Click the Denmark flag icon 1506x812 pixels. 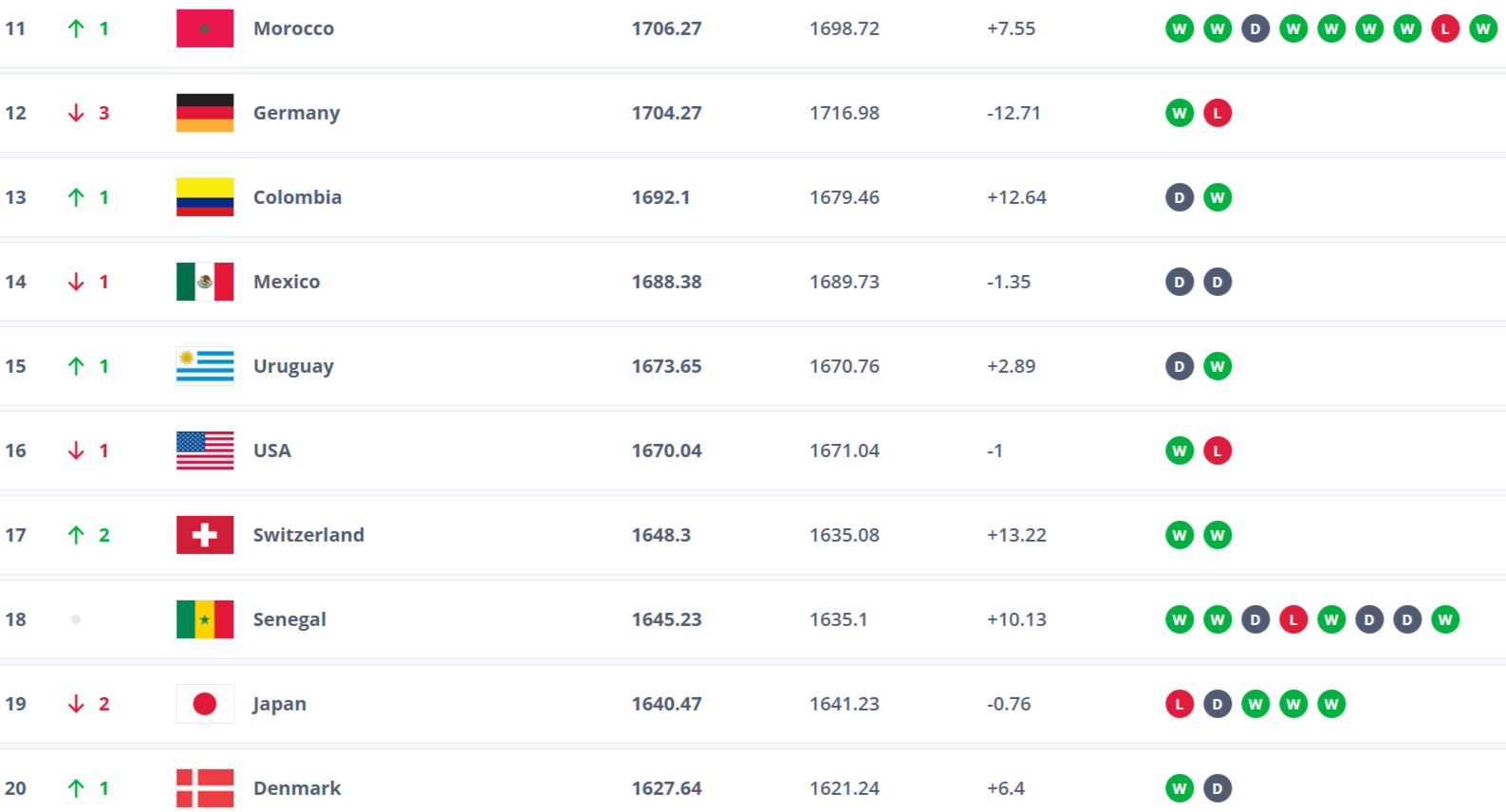pos(205,788)
